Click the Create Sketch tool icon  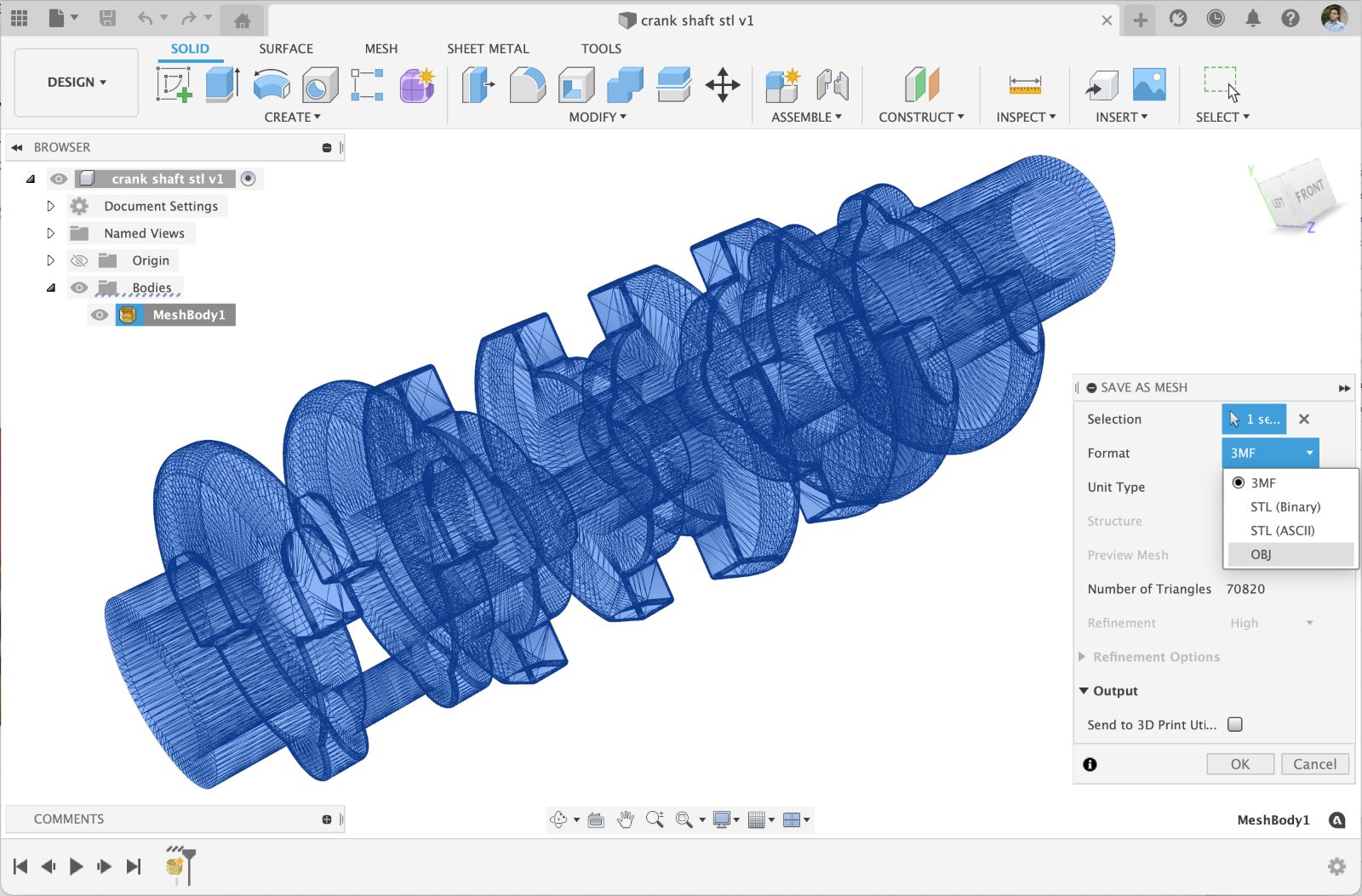175,85
